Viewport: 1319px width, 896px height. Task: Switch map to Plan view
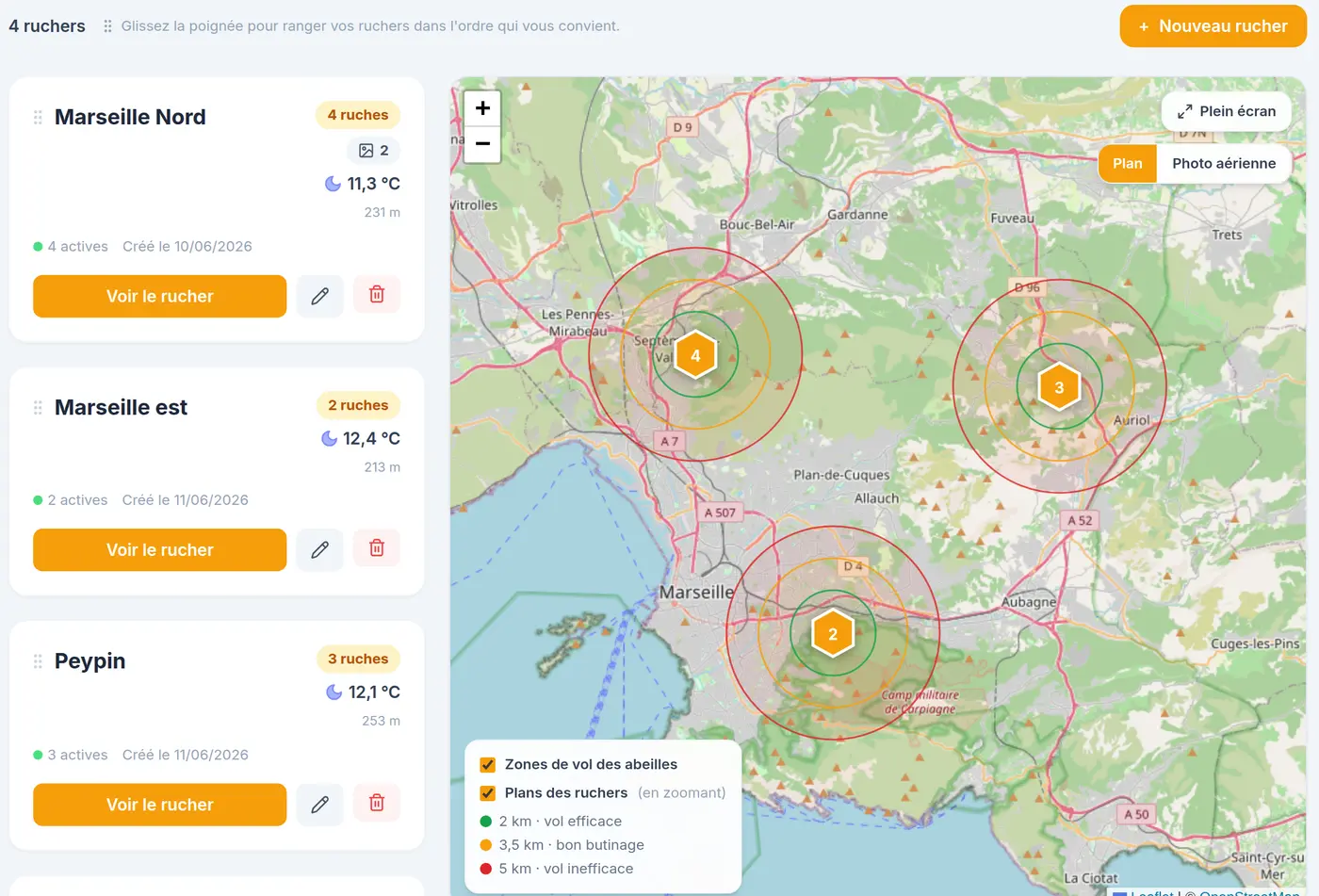pos(1128,164)
